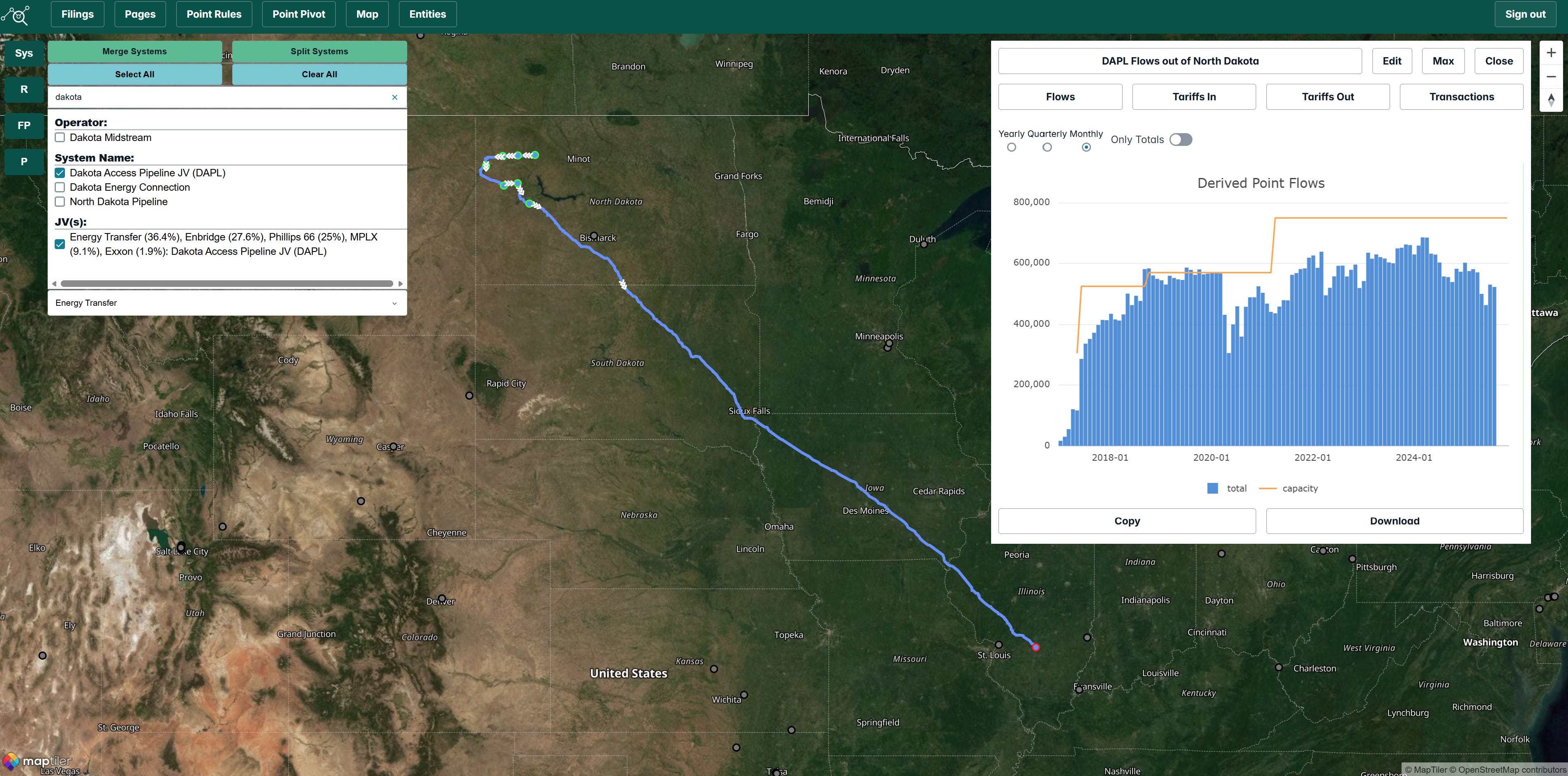Open the Point Pivot menu
Screen dimensions: 1568x776
click(x=298, y=14)
